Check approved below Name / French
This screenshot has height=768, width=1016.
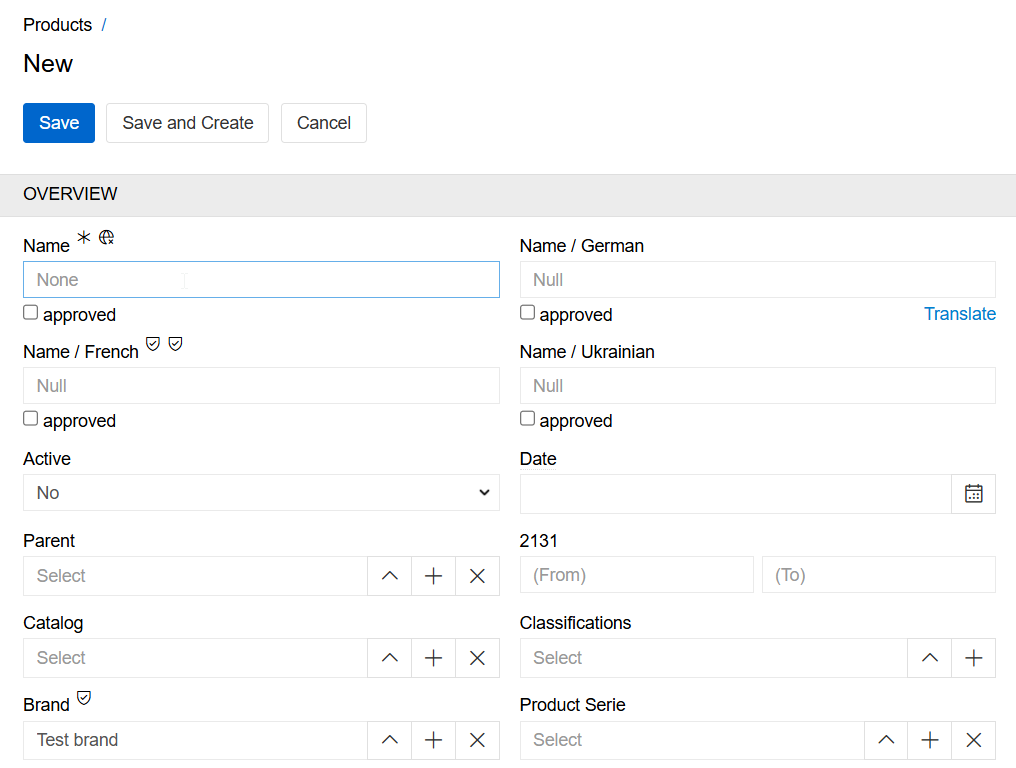pos(30,418)
